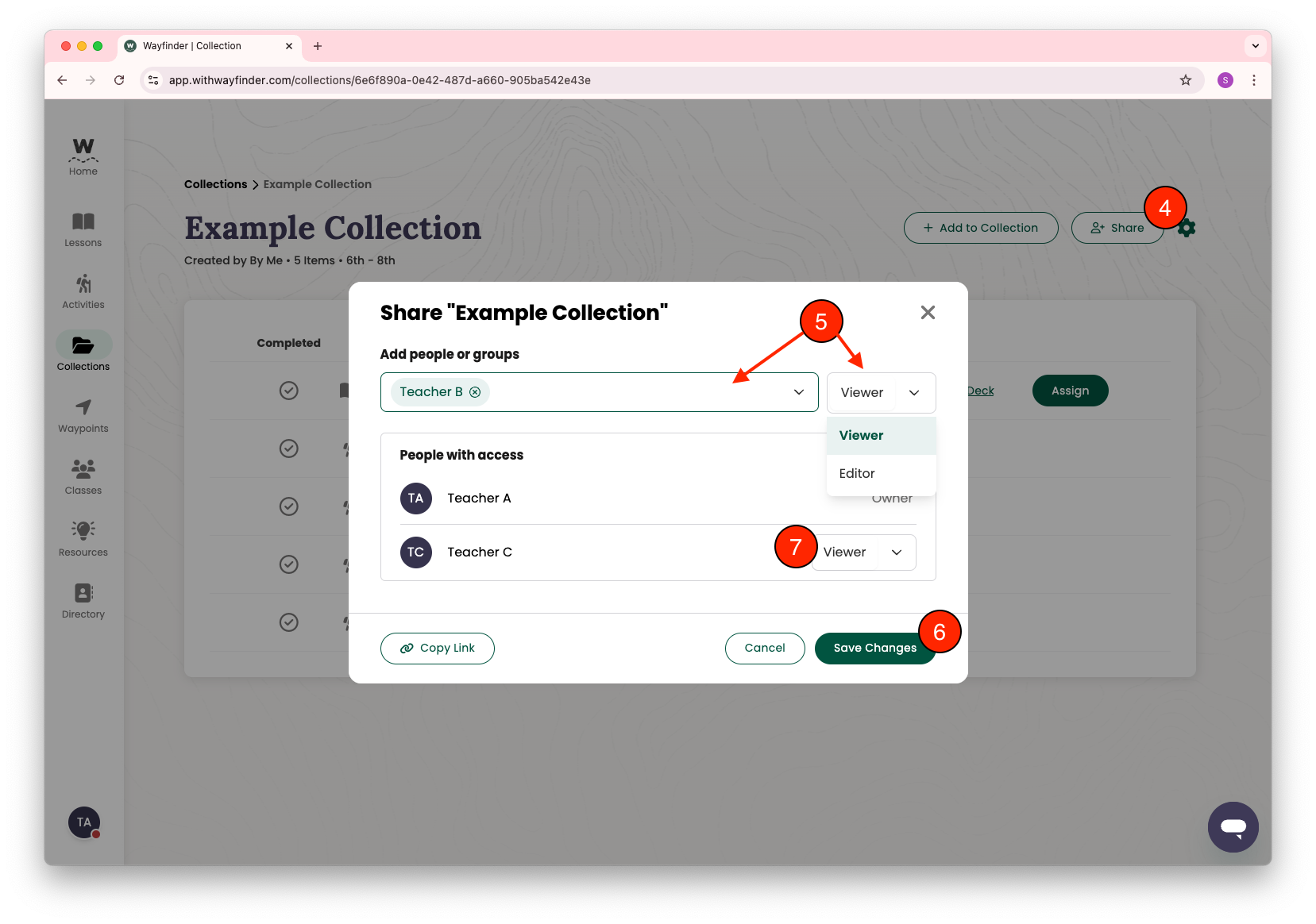Click the browser address bar URL
This screenshot has width=1316, height=924.
(x=380, y=80)
